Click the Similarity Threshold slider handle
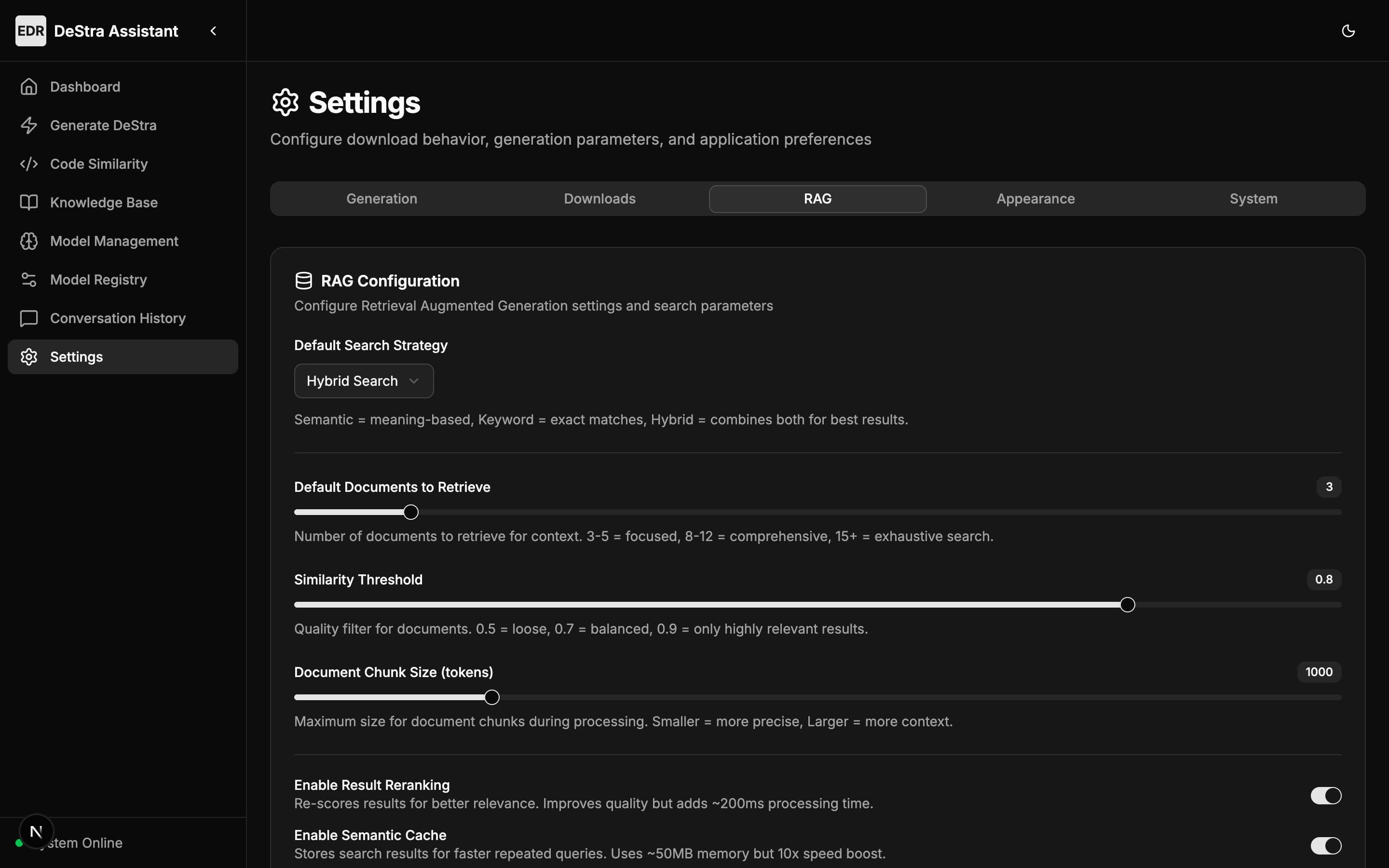Viewport: 1389px width, 868px height. tap(1127, 605)
